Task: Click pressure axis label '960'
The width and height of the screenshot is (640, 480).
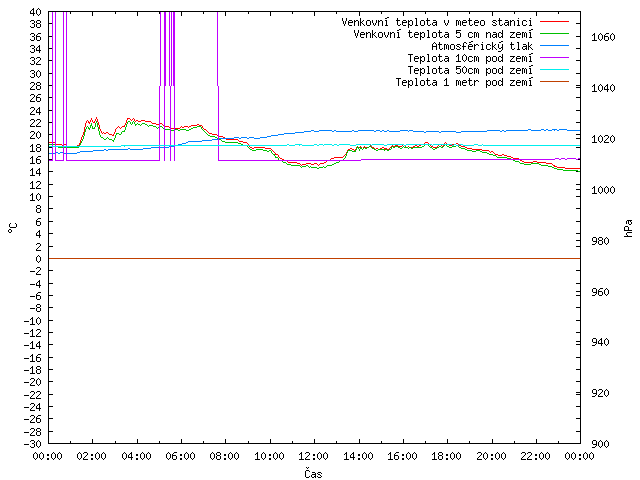Action: 600,292
